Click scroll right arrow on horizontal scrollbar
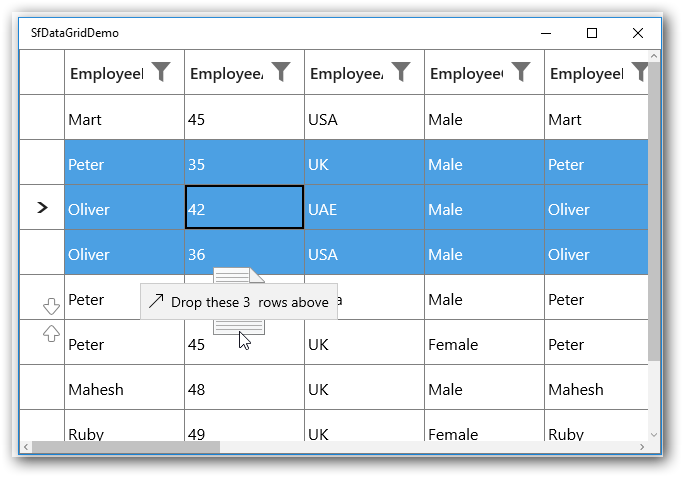Screen dimensions: 683x477 (x=642, y=447)
